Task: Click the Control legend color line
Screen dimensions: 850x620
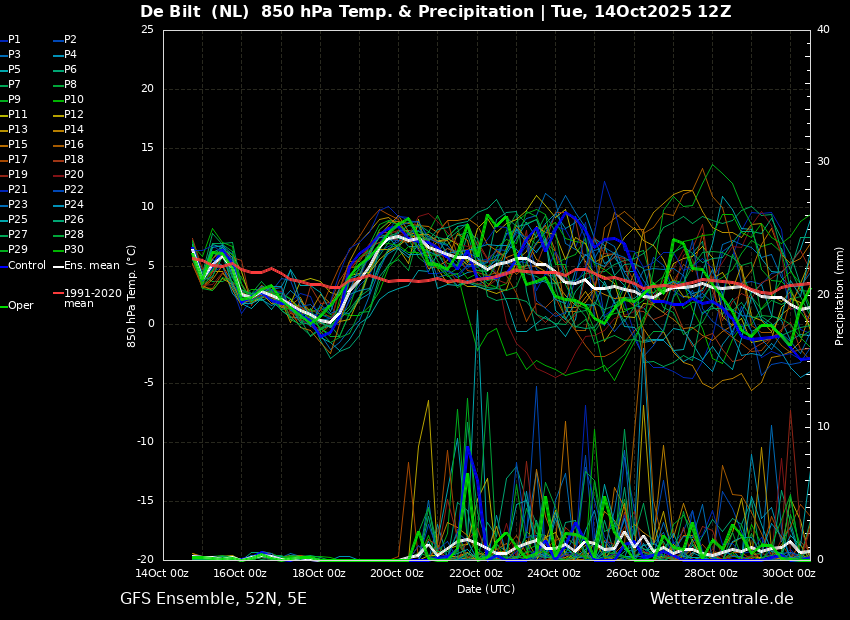Action: pos(3,266)
